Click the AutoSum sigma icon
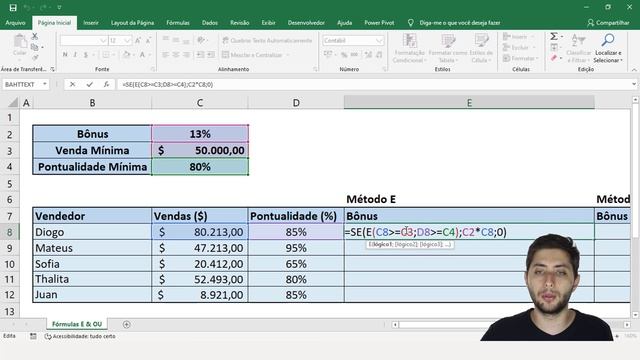 click(x=554, y=37)
